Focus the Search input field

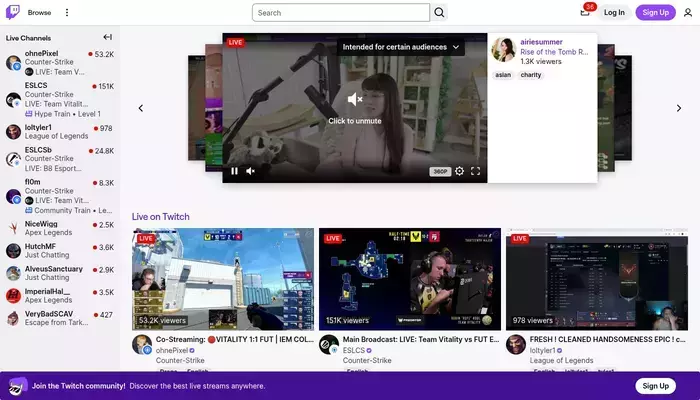coord(341,12)
